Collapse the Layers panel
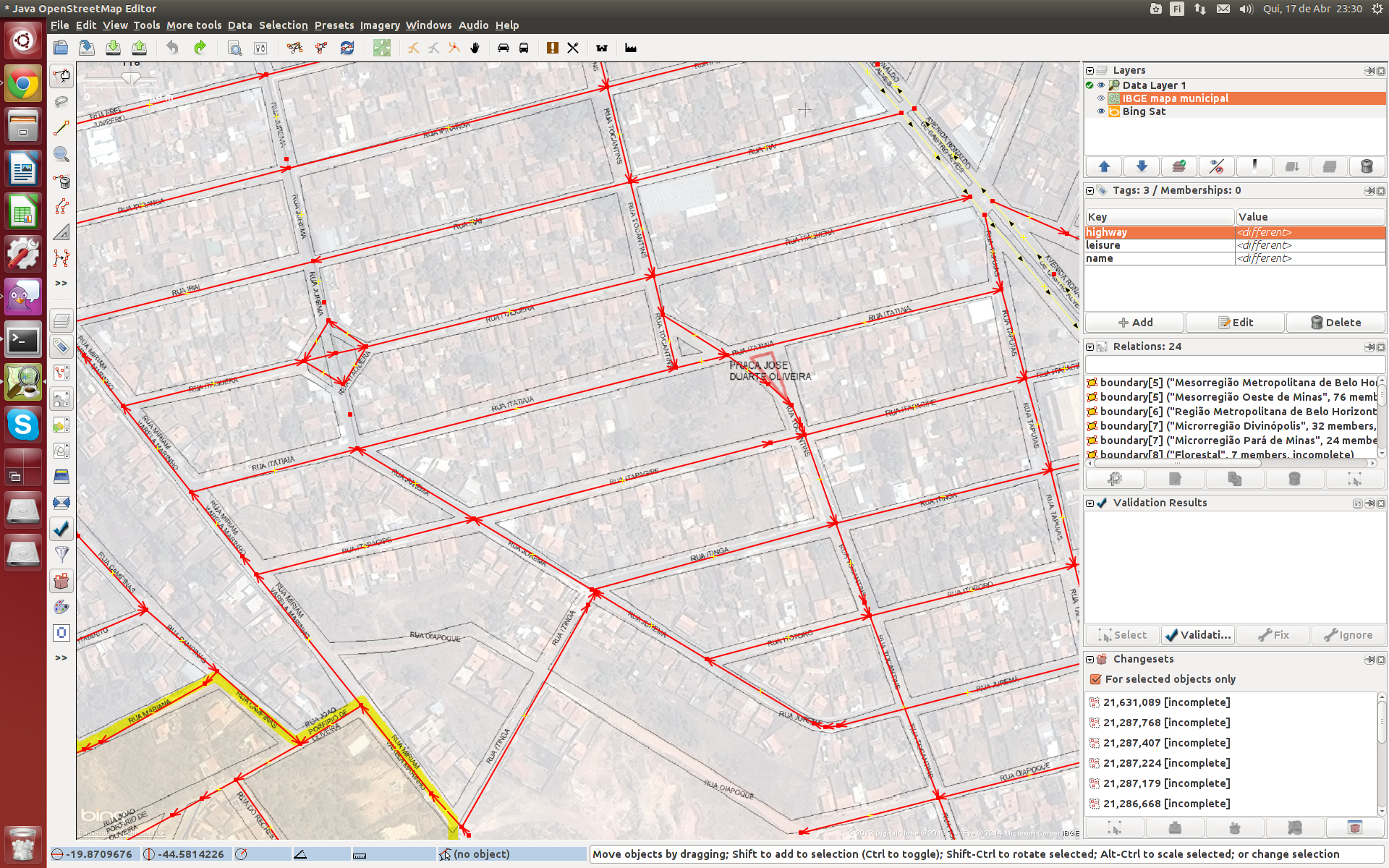The width and height of the screenshot is (1389, 868). point(1089,71)
